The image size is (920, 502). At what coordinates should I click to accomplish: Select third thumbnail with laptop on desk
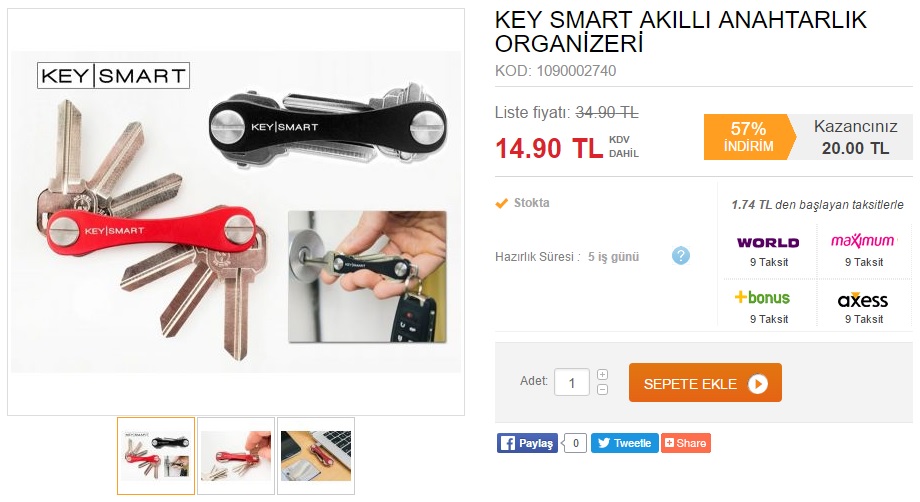(x=316, y=456)
